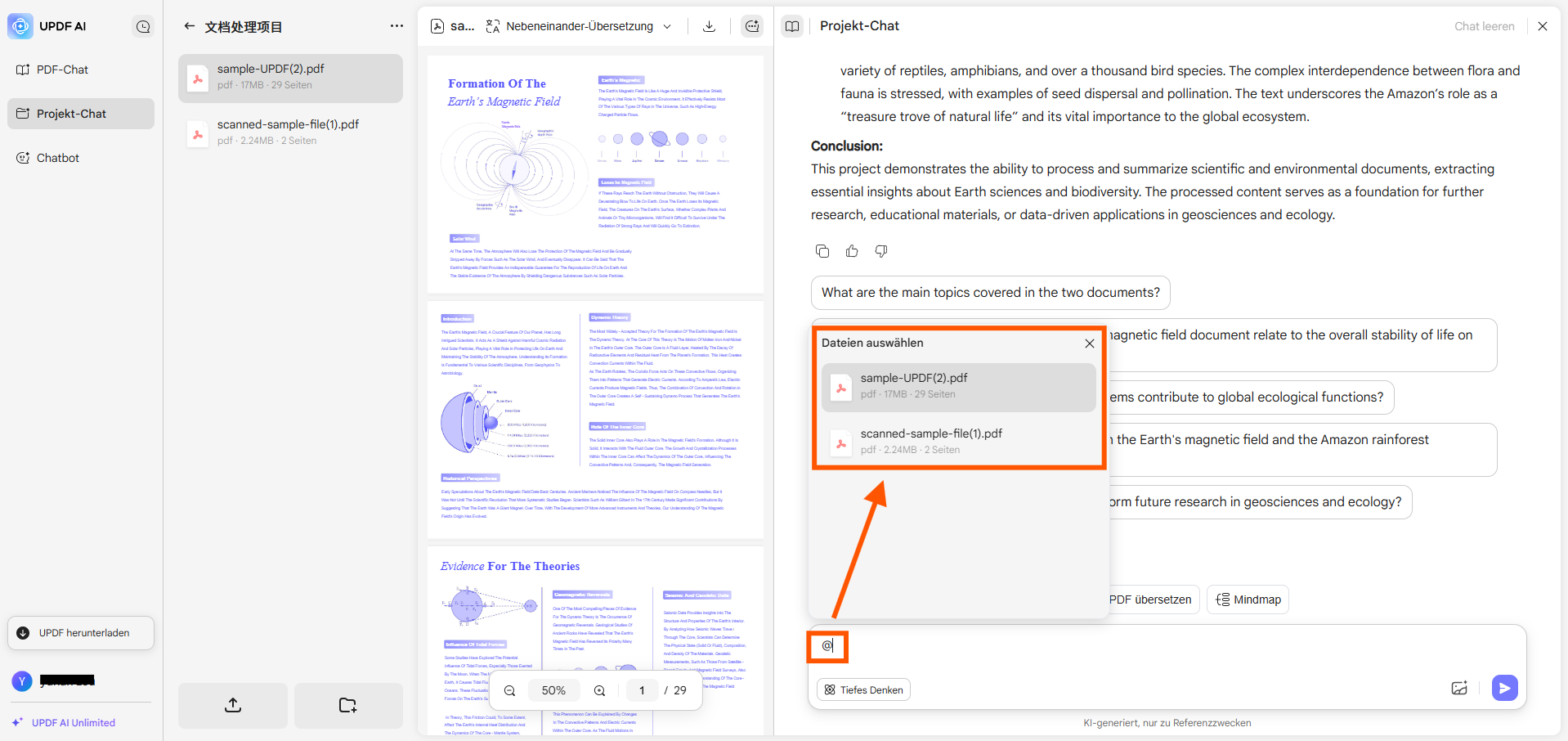1568x741 pixels.
Task: Select the main topics suggested question
Action: click(x=991, y=293)
